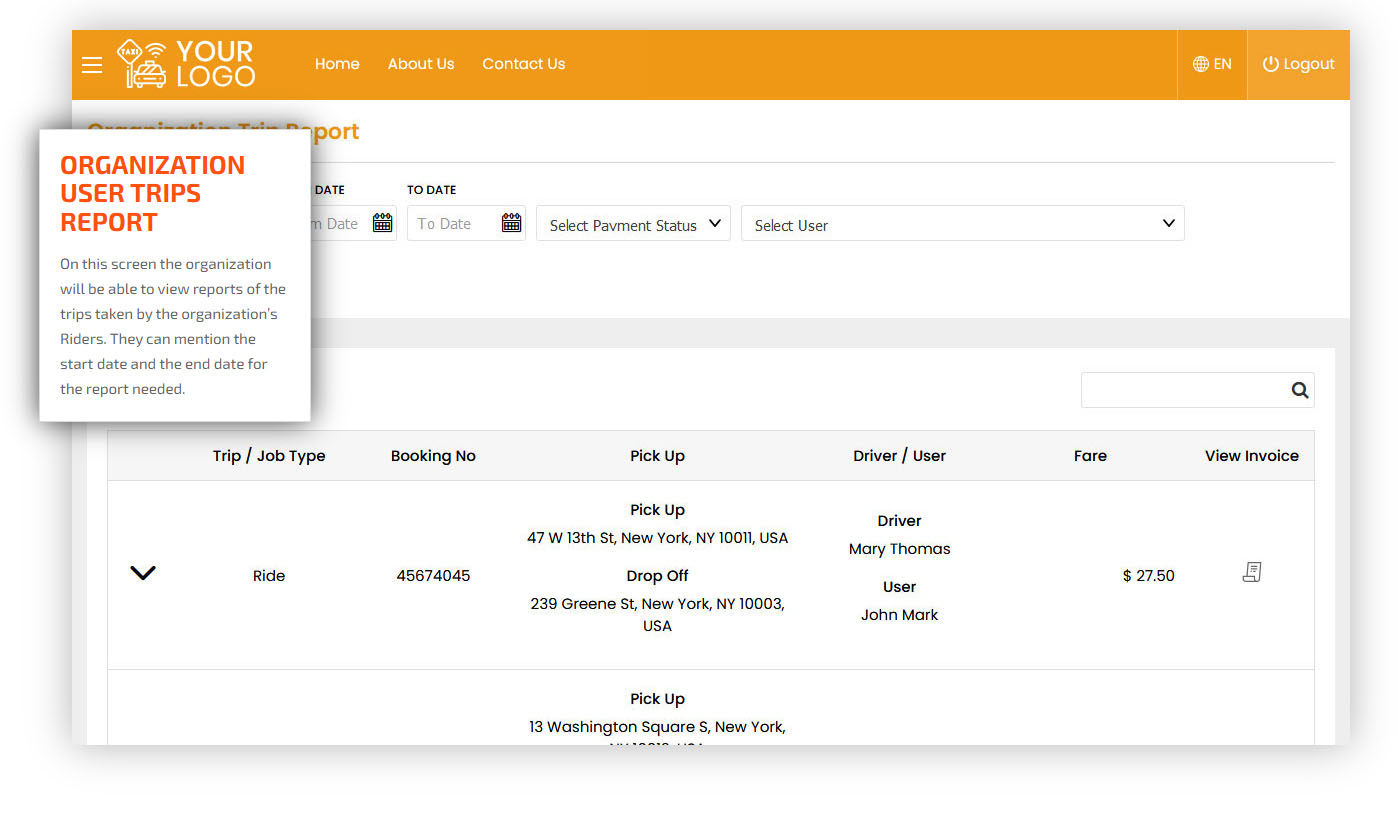Click pickup address 13 Washington Square S
1398x826 pixels.
[x=657, y=735]
